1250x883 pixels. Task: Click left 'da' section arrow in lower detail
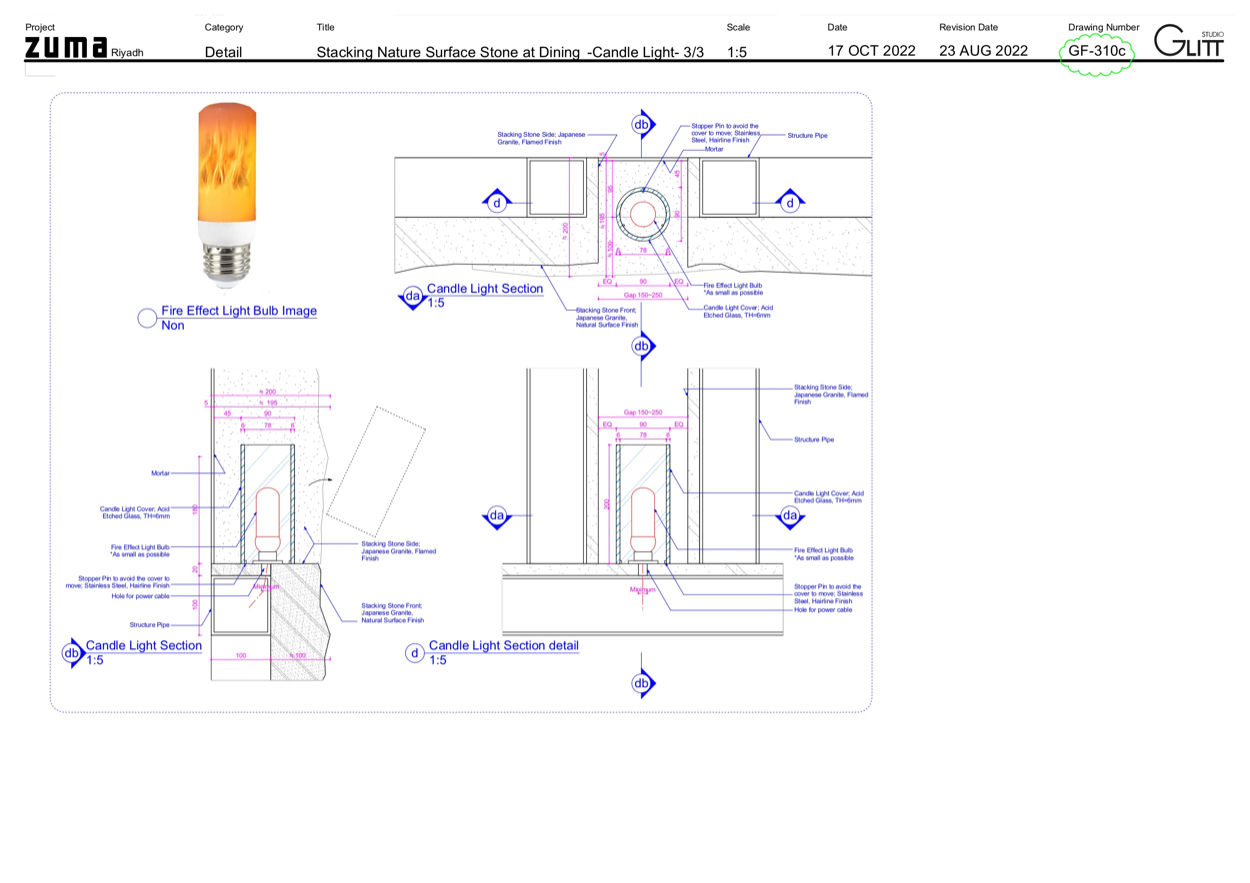click(x=497, y=516)
